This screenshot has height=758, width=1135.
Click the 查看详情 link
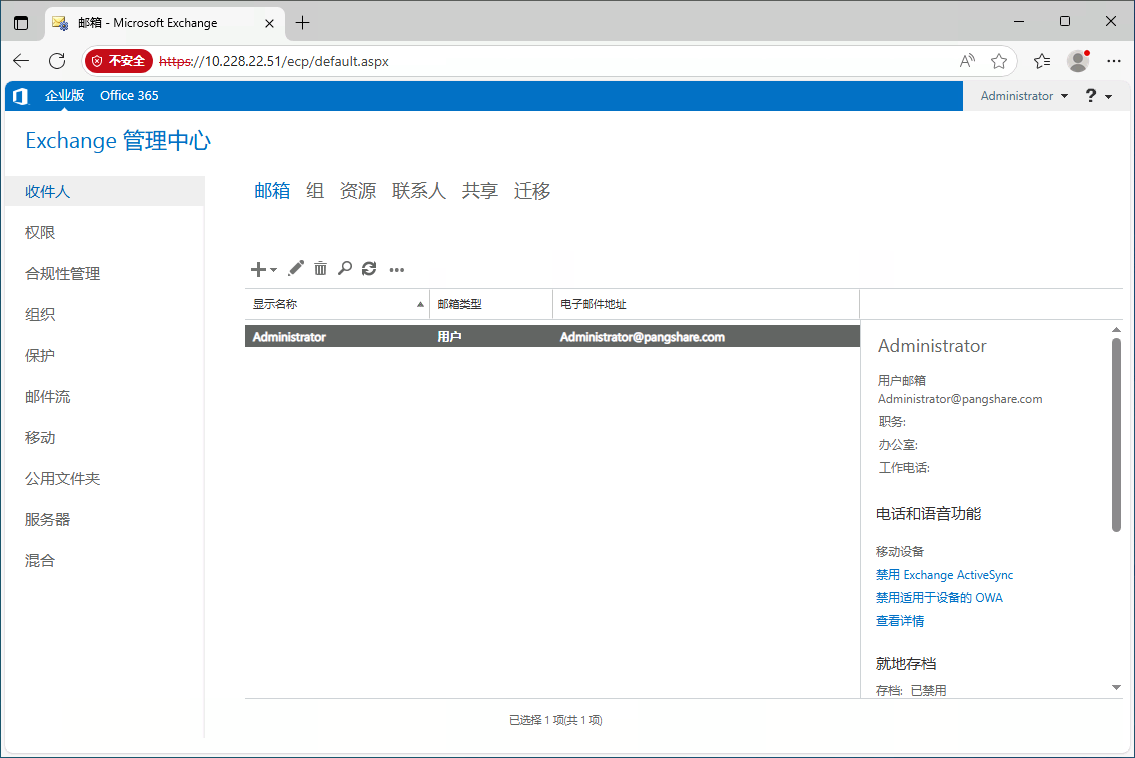point(900,621)
